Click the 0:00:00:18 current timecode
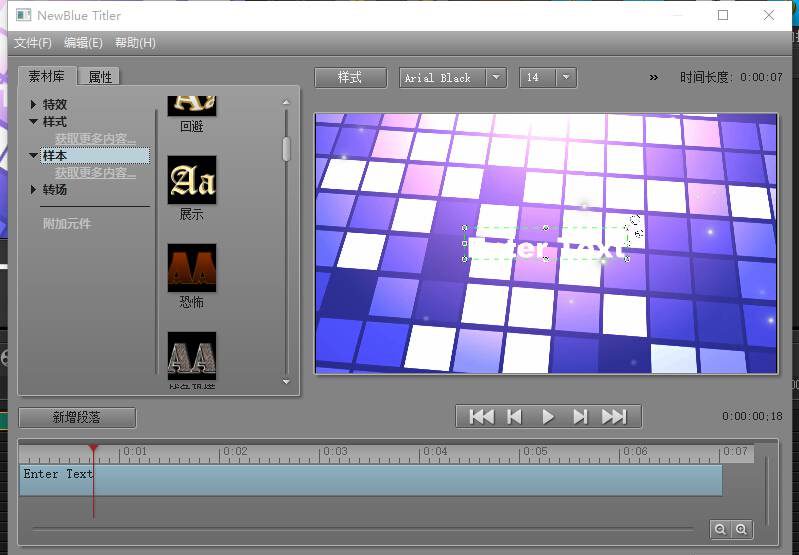The width and height of the screenshot is (799, 555). [x=752, y=416]
